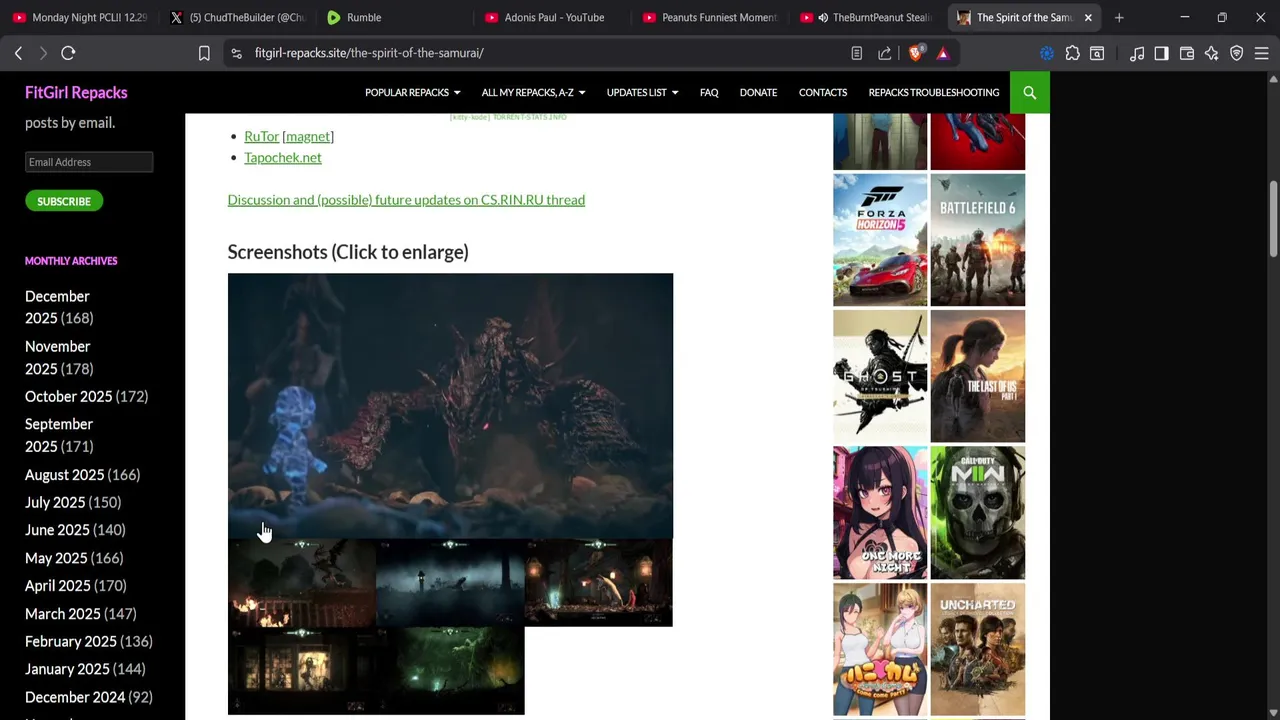Open Brave Shields lion icon

coord(915,53)
